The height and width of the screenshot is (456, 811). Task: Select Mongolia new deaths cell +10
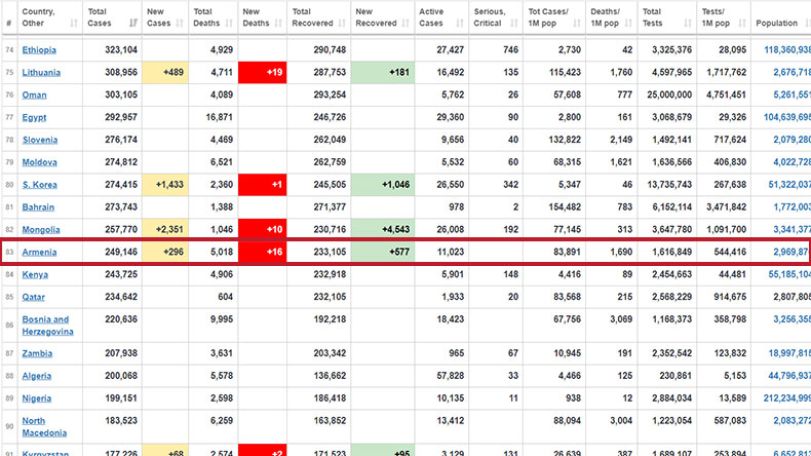(x=262, y=230)
